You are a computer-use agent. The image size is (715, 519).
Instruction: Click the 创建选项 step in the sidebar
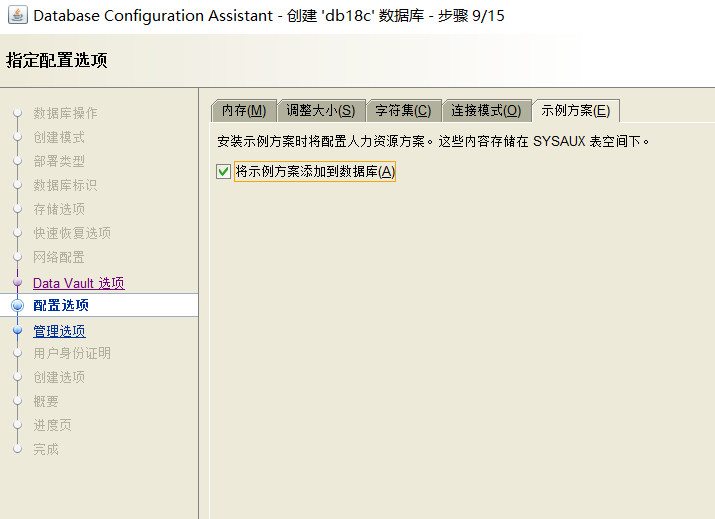[59, 377]
